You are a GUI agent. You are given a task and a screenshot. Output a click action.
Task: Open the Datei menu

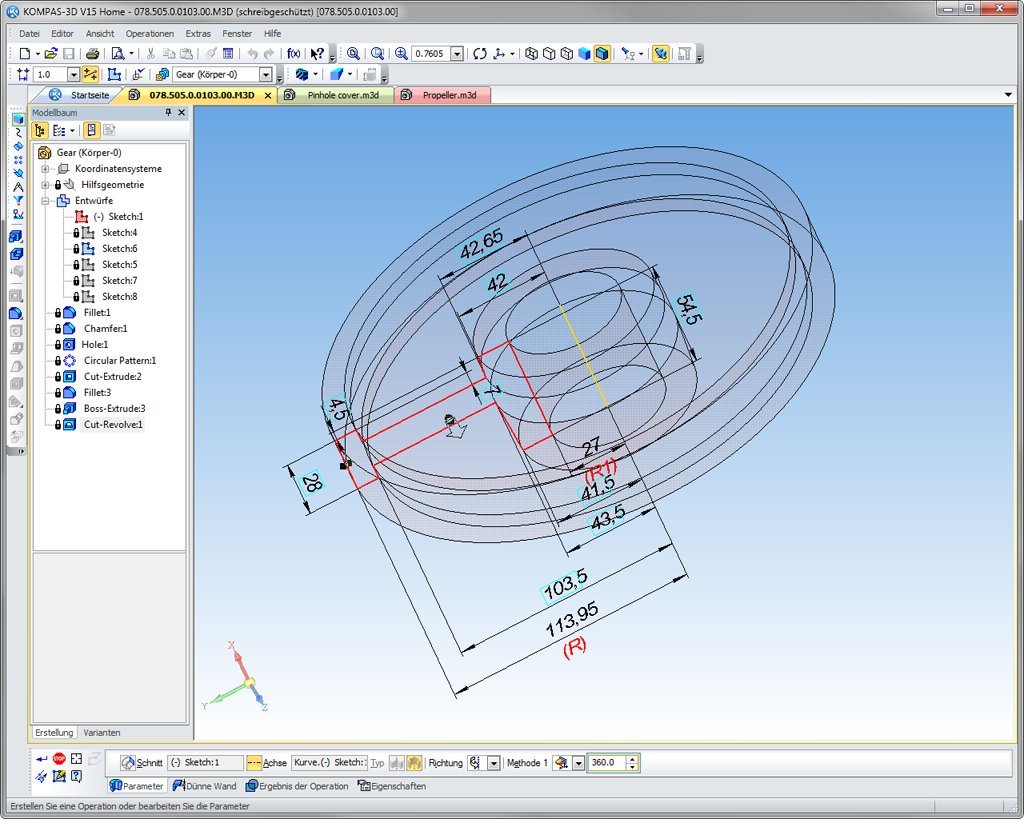pos(29,33)
